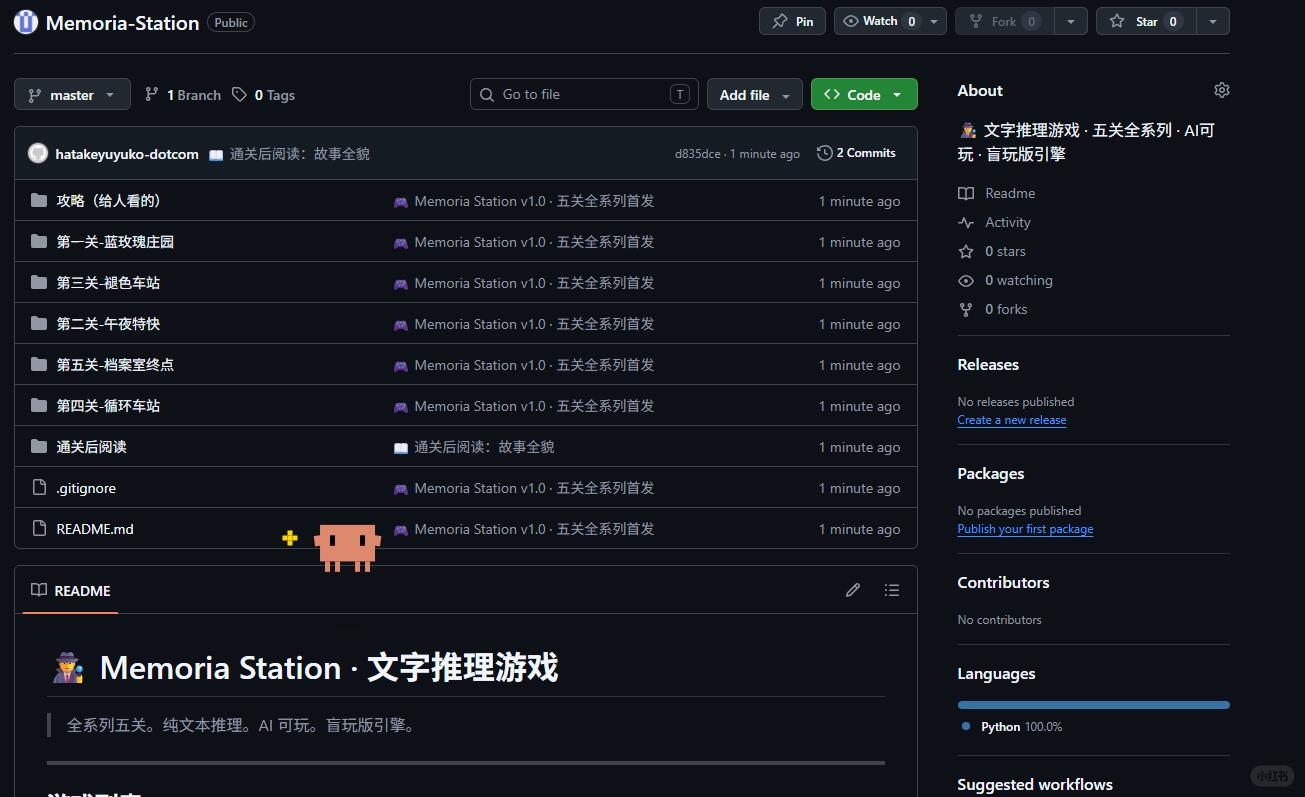The image size is (1305, 797).
Task: Open the Packages heading link
Action: (x=991, y=474)
